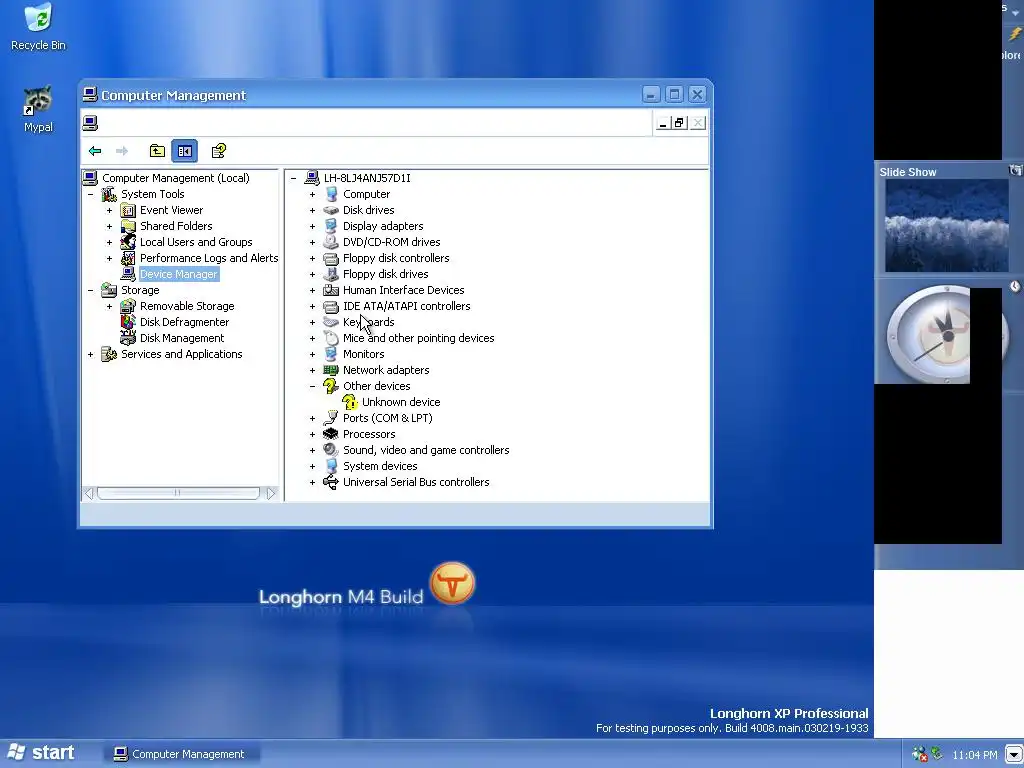1024x768 pixels.
Task: Click Computer Management taskbar button
Action: coord(182,754)
